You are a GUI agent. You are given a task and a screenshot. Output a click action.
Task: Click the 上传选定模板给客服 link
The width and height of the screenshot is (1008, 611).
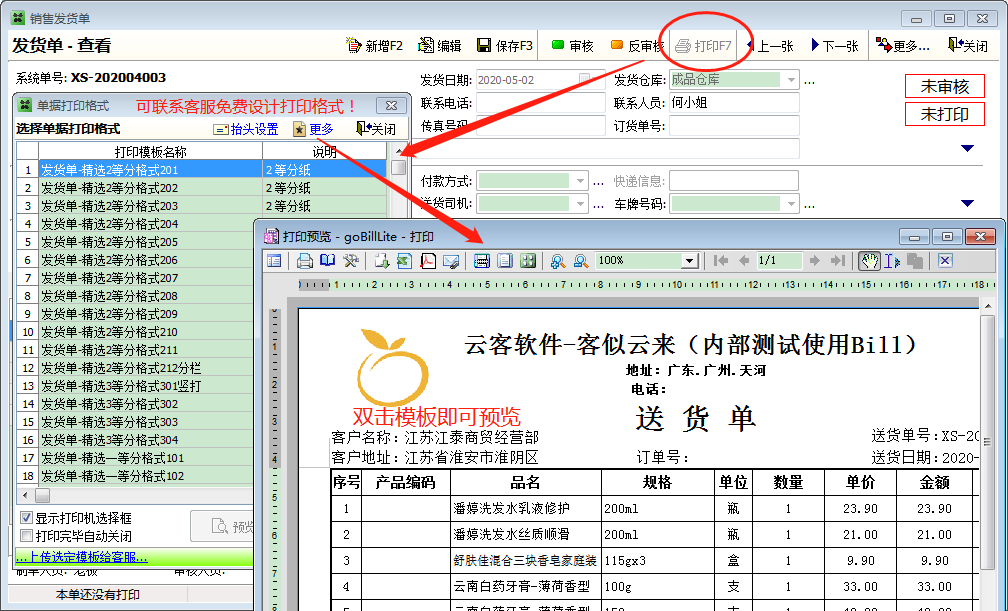(x=82, y=557)
